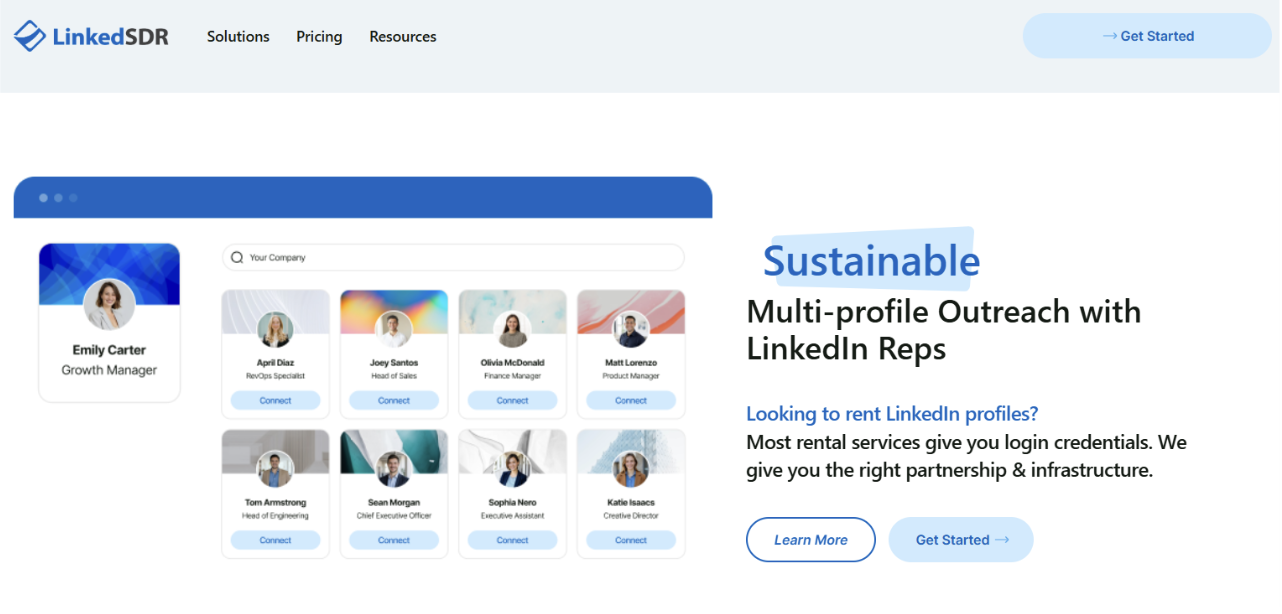Click the second window dot indicator
This screenshot has width=1282, height=614.
point(58,197)
